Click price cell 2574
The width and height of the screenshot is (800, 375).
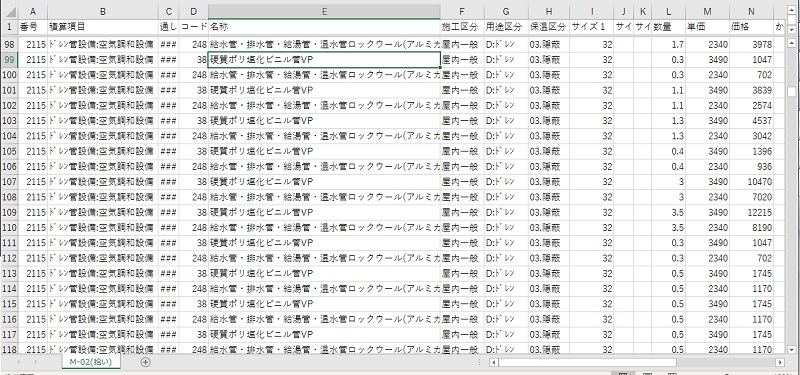click(752, 106)
